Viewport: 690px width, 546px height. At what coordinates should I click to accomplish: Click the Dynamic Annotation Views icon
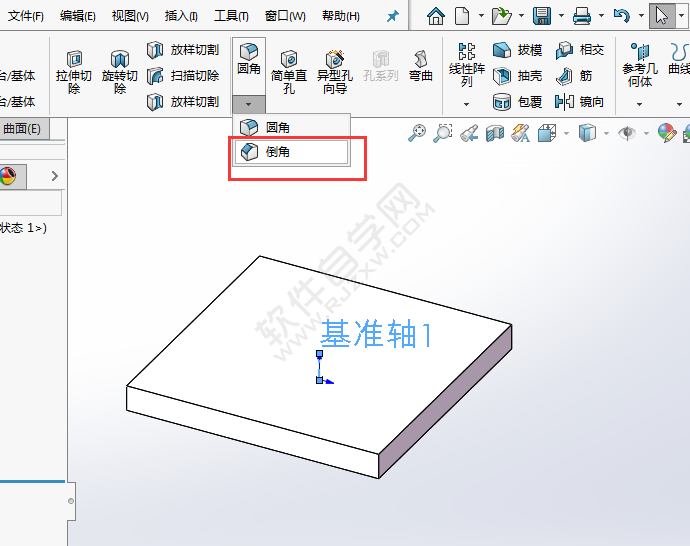(x=521, y=133)
